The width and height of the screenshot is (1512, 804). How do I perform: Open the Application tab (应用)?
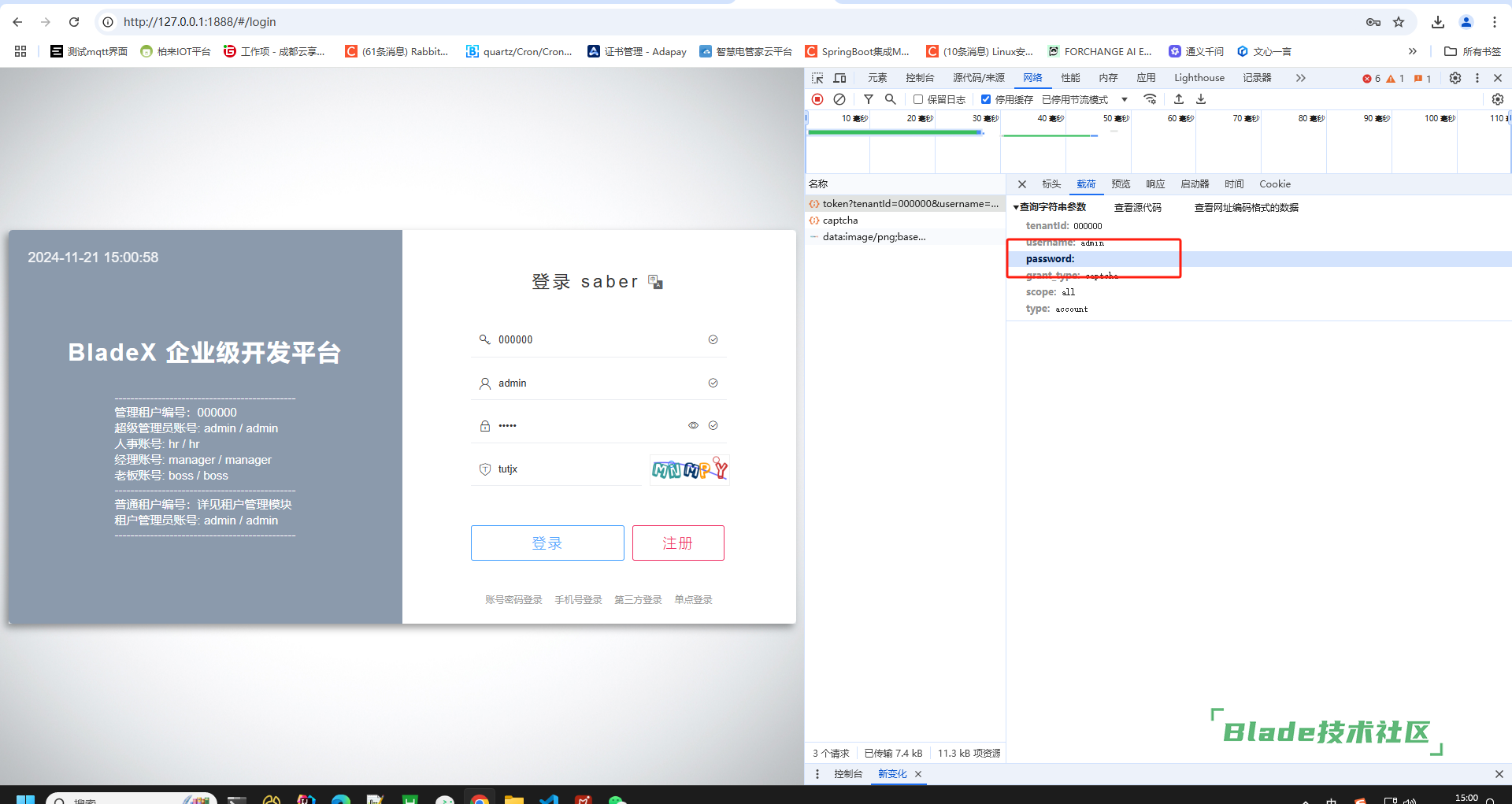(1146, 78)
